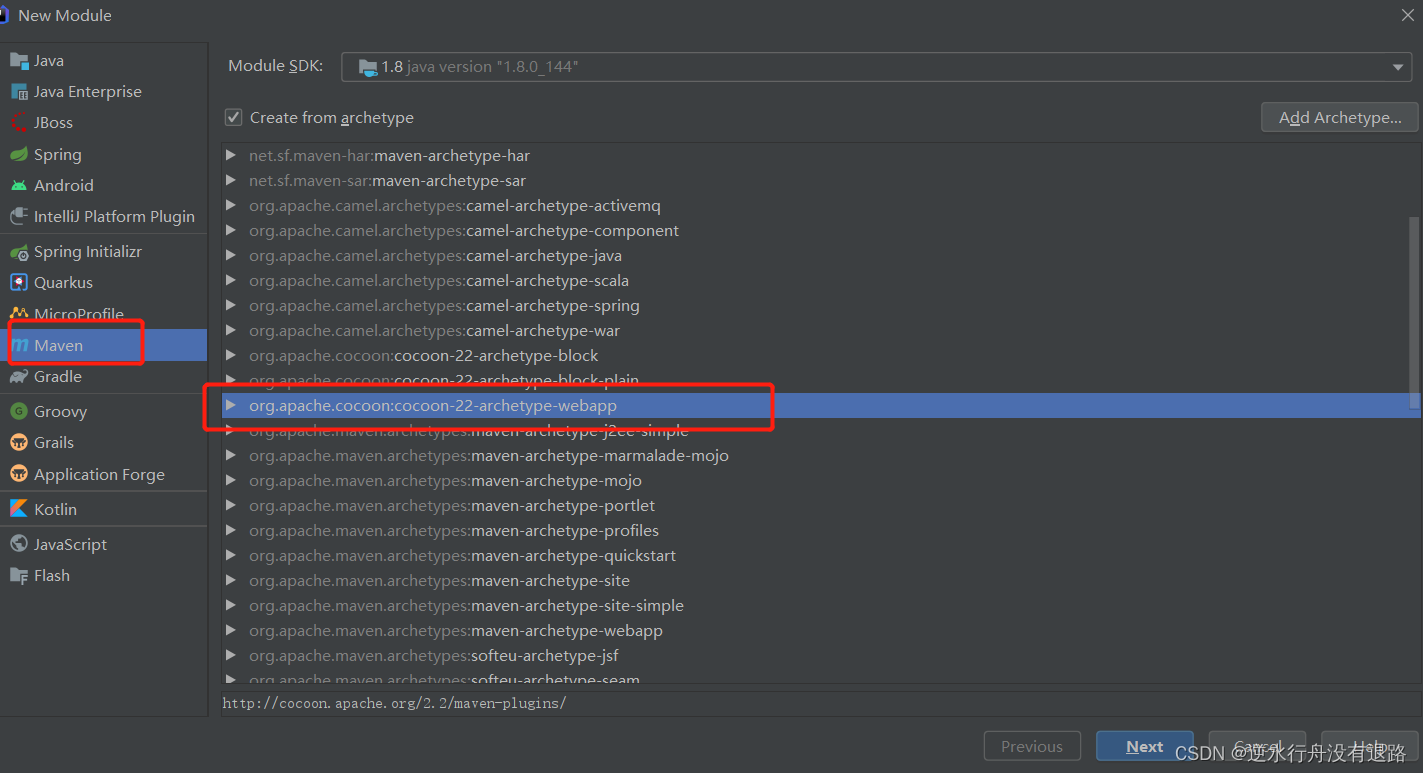Click the Flash icon
1423x773 pixels.
tap(19, 575)
